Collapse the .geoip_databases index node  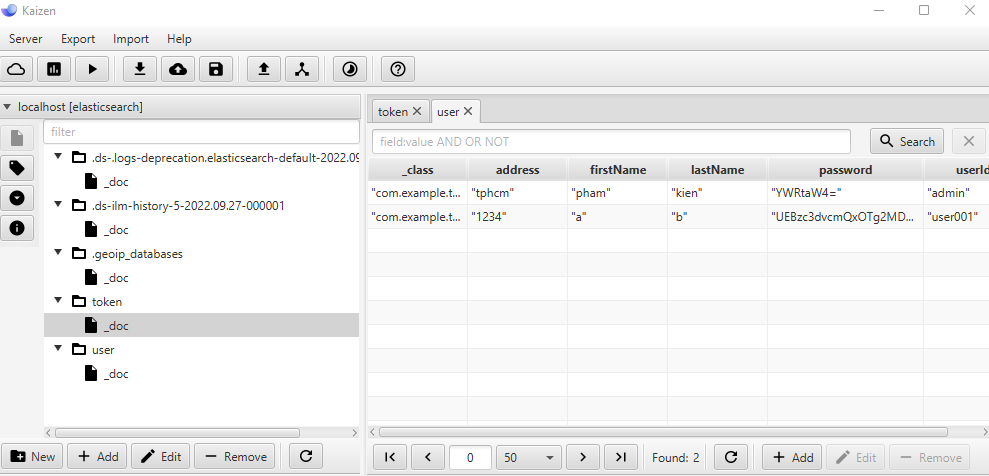[59, 252]
